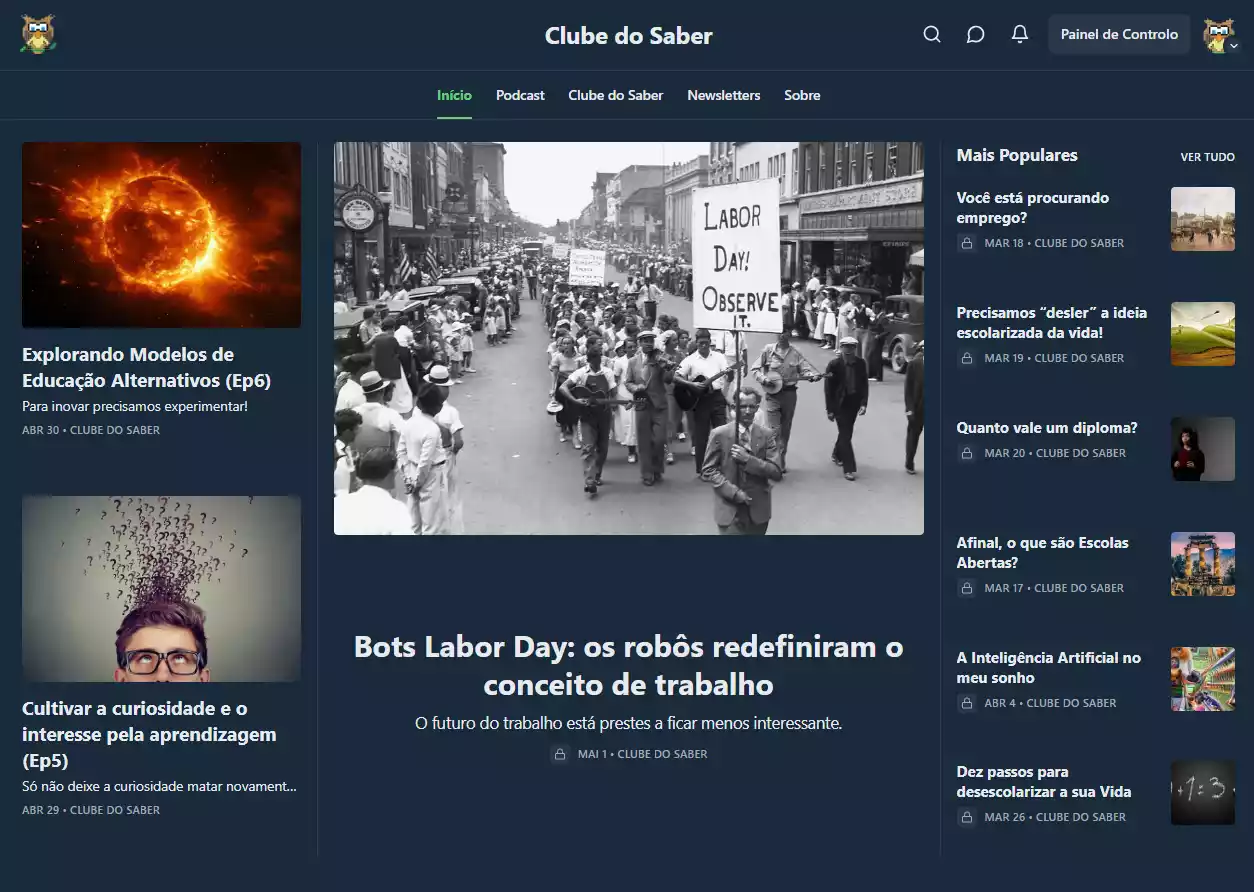Open Explorando Modelos de Educação Alternativos article

[146, 367]
